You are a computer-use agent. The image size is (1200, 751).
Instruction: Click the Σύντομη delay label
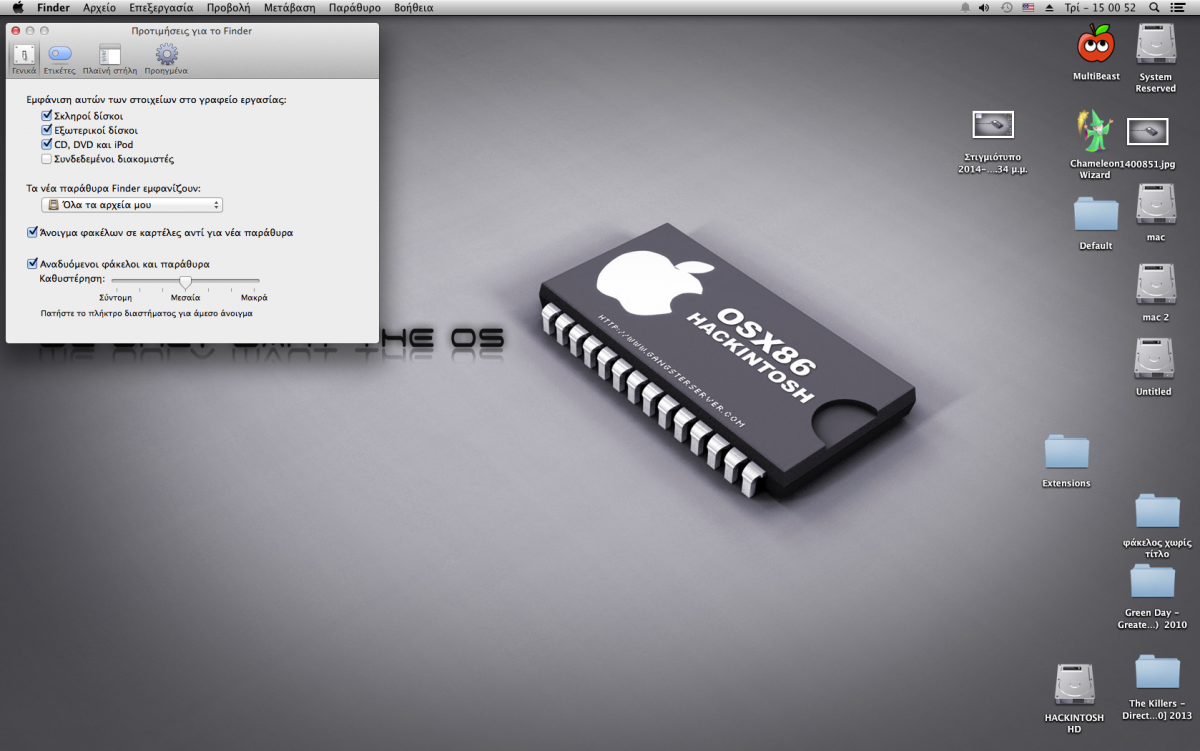(115, 298)
